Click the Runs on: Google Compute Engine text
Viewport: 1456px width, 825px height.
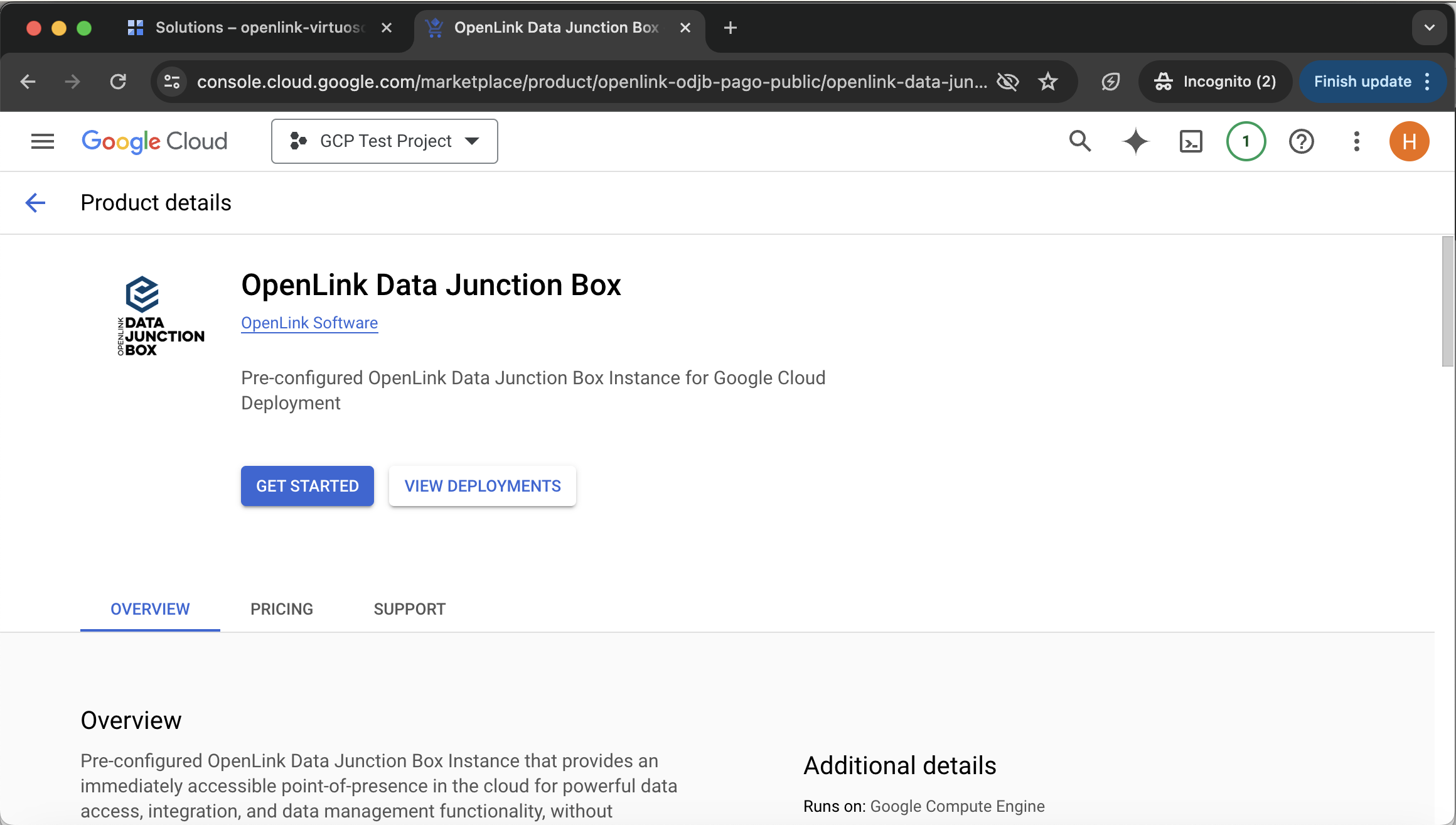point(924,806)
